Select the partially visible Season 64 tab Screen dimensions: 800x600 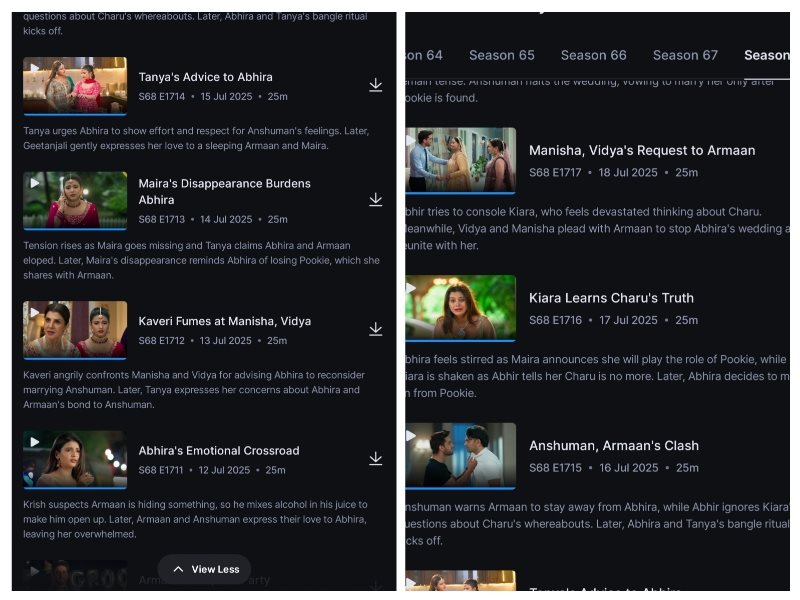click(424, 55)
